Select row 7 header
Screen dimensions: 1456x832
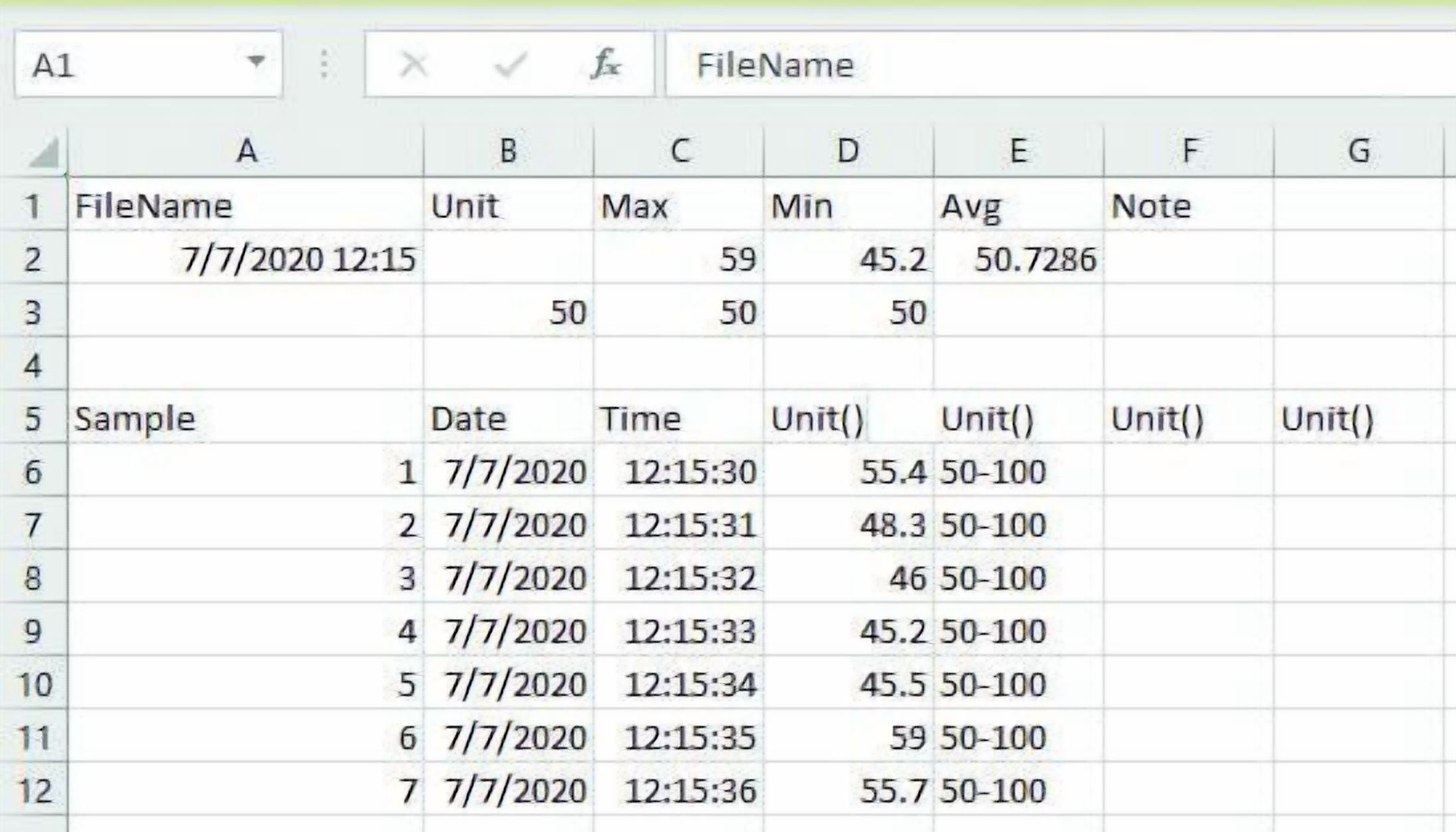[x=33, y=524]
